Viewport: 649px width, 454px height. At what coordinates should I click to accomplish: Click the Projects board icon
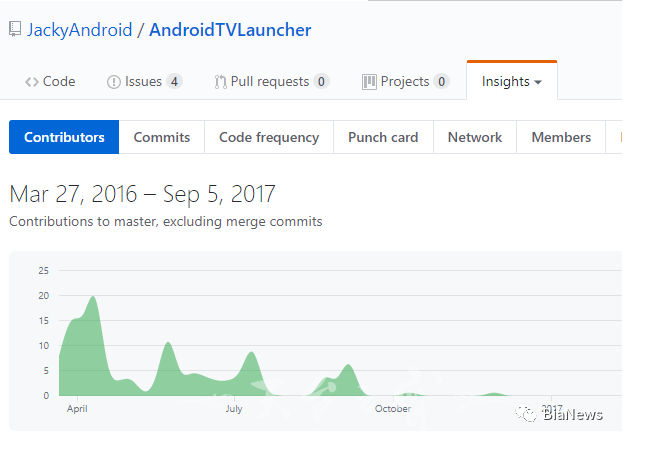click(x=369, y=82)
